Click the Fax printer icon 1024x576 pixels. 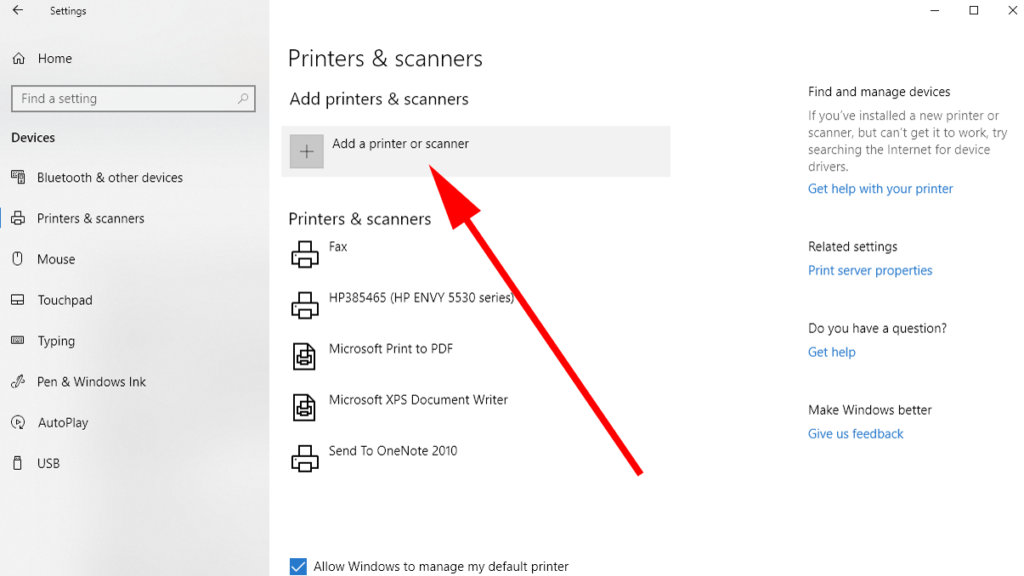(304, 255)
